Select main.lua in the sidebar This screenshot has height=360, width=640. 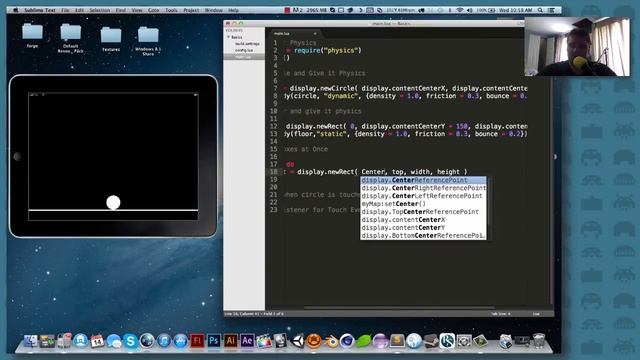click(244, 57)
